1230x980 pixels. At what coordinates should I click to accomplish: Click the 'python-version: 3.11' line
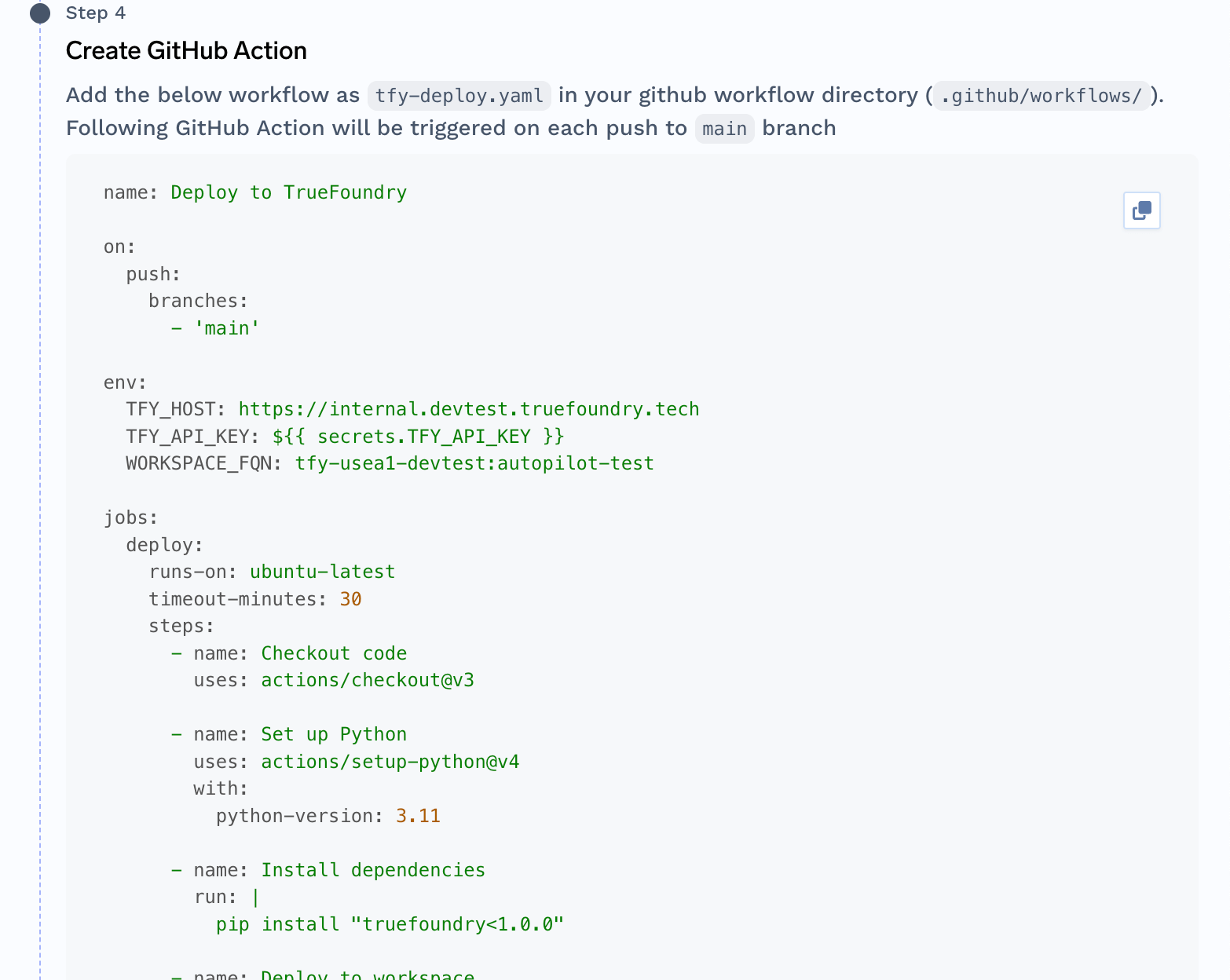[328, 816]
